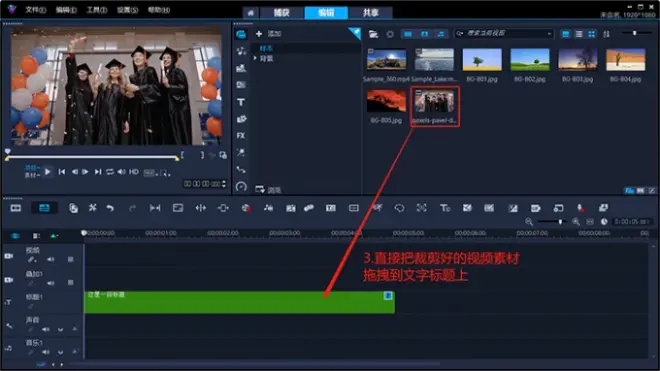The width and height of the screenshot is (660, 371).
Task: Click the Undo arrow in timeline toolbar
Action: pyautogui.click(x=110, y=208)
